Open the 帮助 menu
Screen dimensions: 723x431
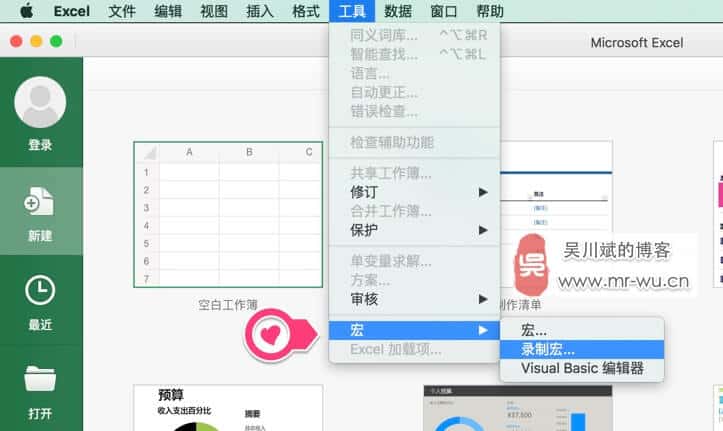[490, 12]
